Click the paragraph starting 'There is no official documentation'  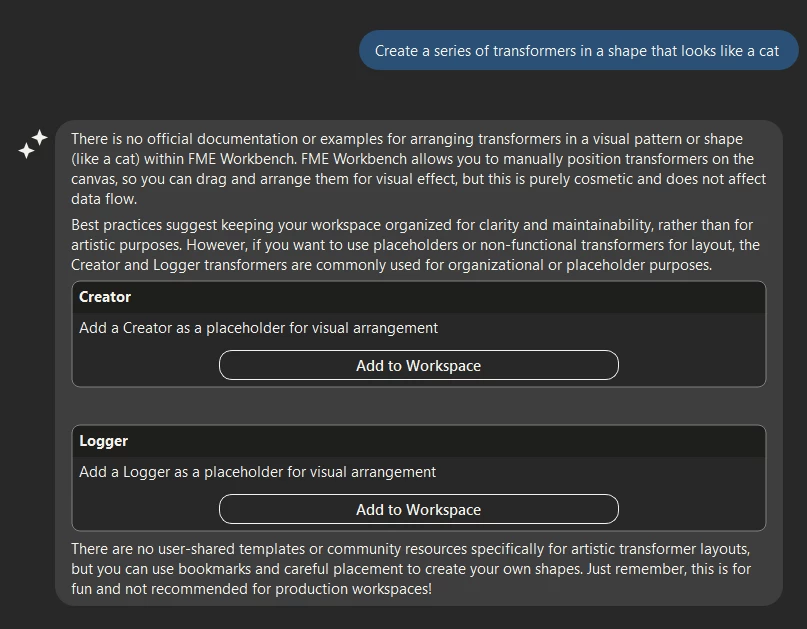[418, 169]
